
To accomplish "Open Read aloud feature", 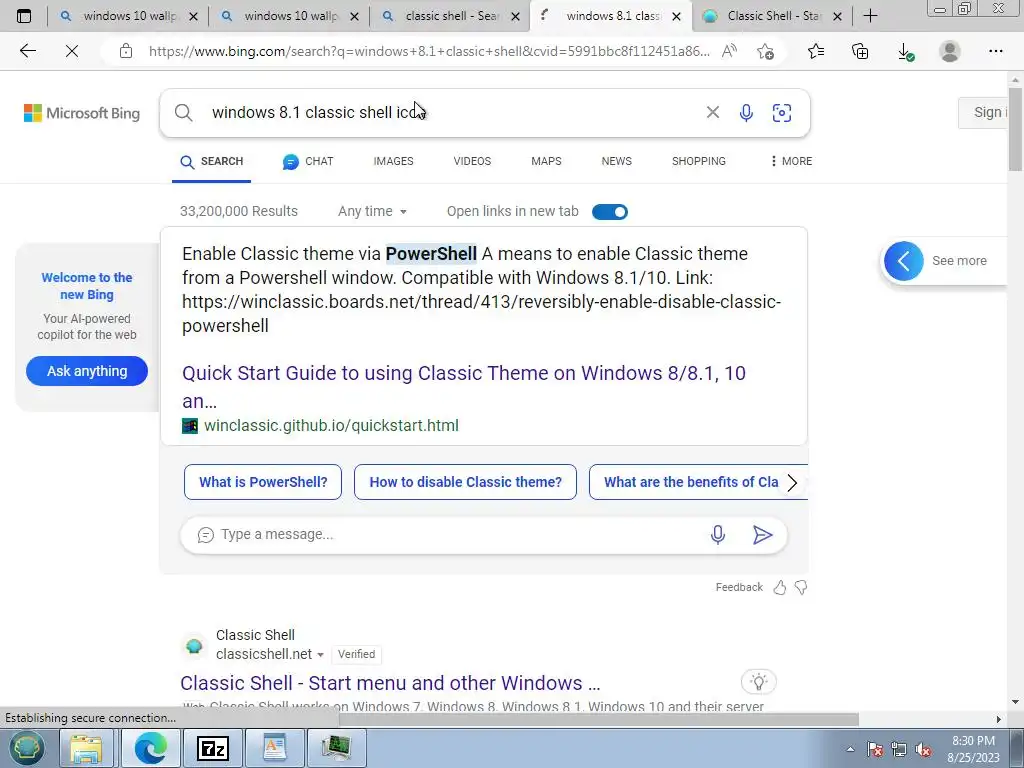I will coord(729,51).
